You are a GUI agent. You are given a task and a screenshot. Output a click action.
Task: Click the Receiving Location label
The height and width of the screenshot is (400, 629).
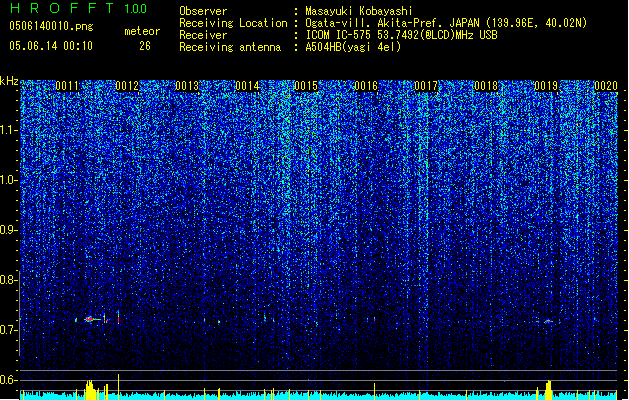233,23
